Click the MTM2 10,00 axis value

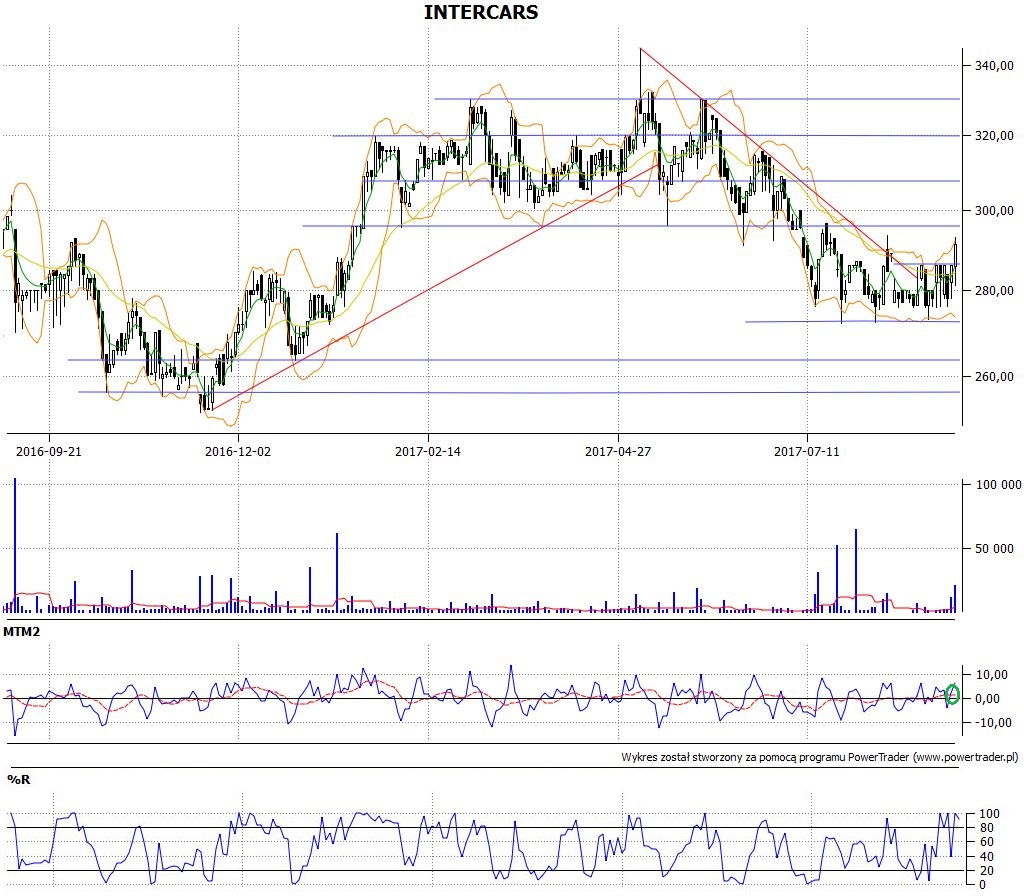(x=991, y=675)
